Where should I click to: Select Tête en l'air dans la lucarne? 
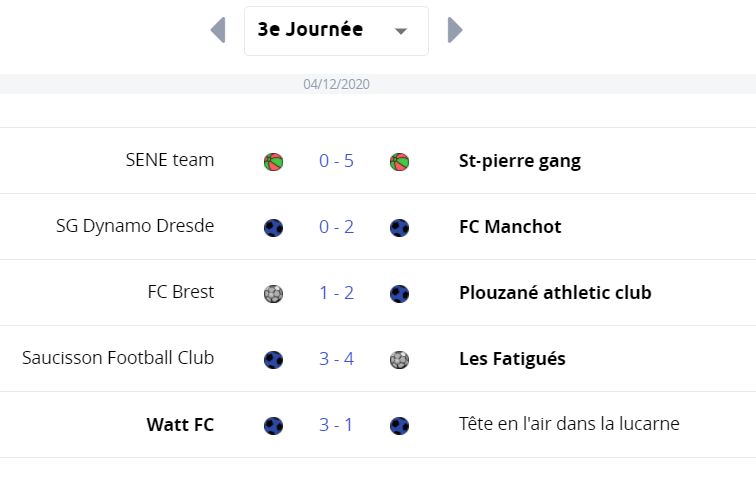pyautogui.click(x=569, y=424)
